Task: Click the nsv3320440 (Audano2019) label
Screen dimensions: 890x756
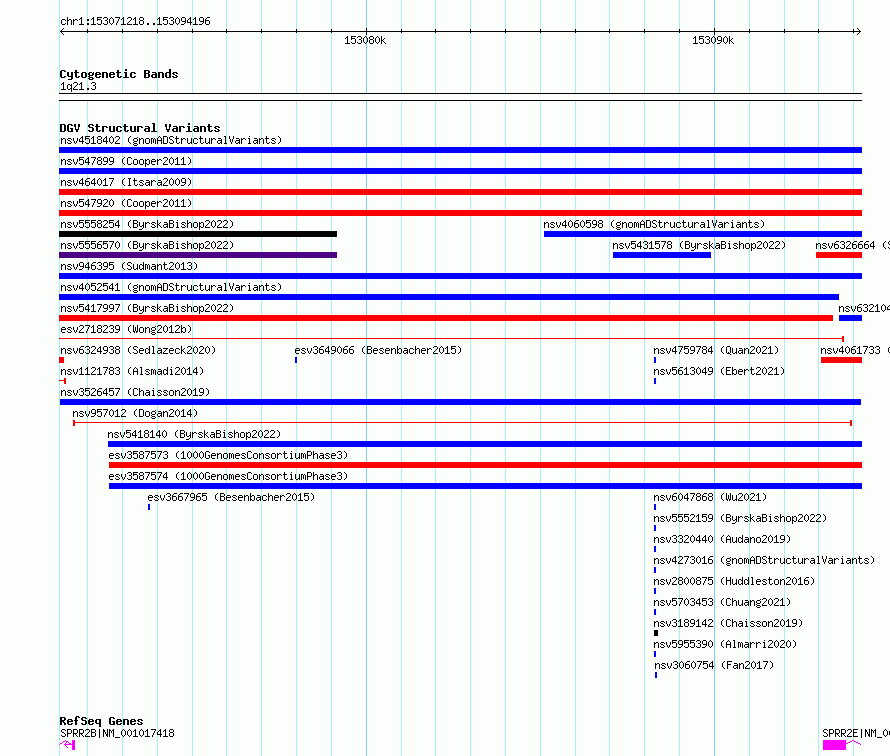Action: click(721, 539)
